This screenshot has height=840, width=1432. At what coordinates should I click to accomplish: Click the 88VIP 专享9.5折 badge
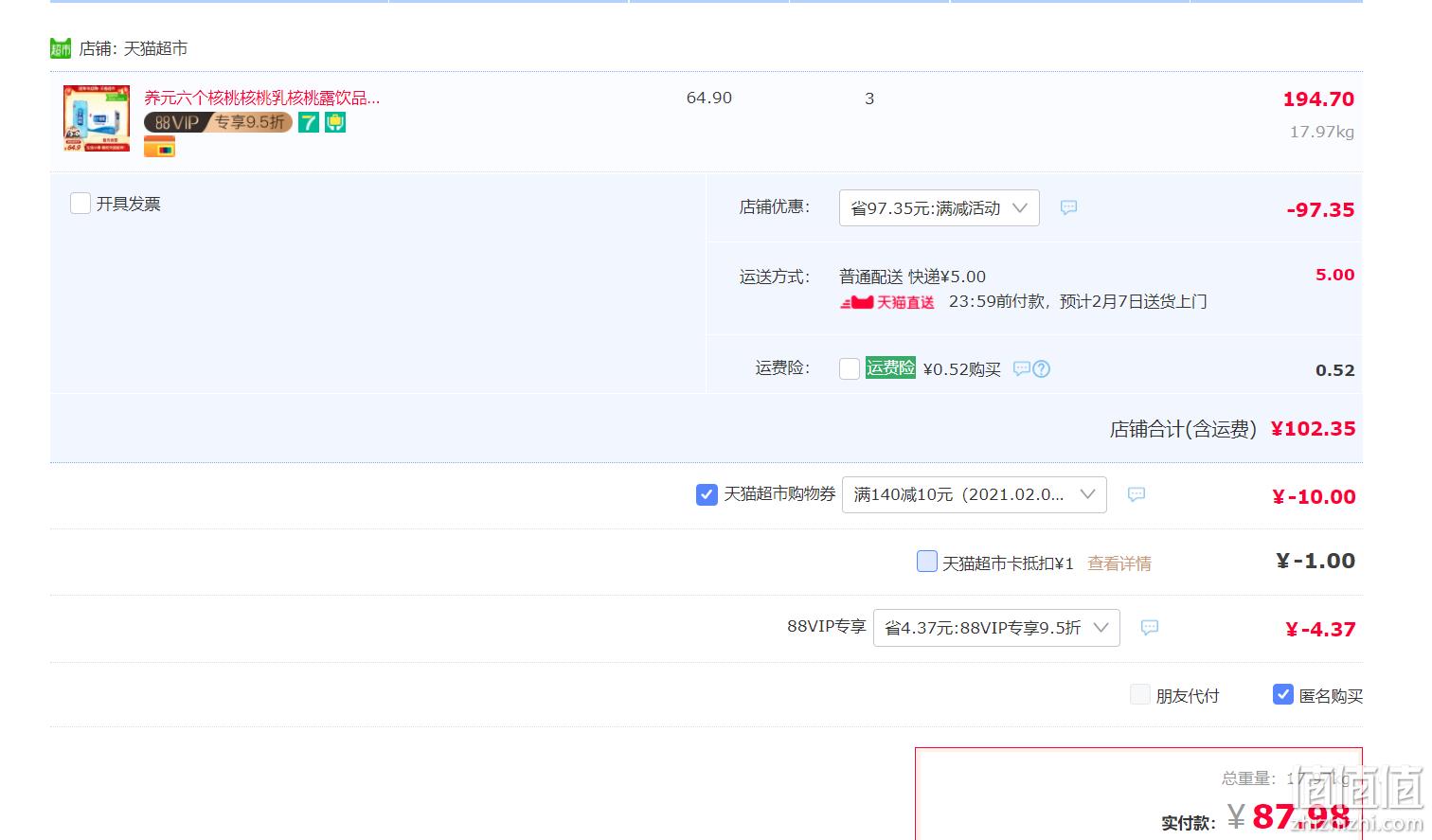click(218, 122)
